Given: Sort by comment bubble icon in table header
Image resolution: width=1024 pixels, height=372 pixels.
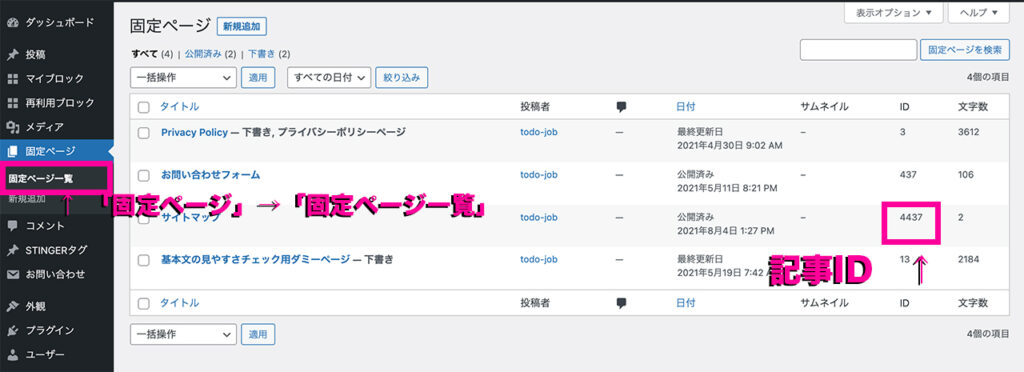Looking at the screenshot, I should coord(621,107).
